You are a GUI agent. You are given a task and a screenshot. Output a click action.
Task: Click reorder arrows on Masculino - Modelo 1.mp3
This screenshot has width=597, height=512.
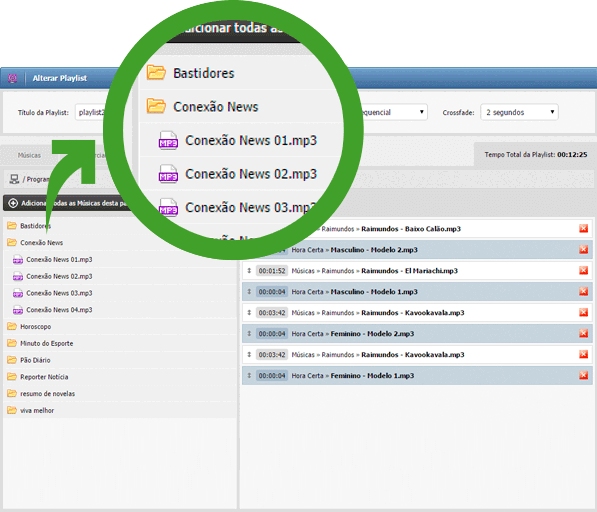click(249, 292)
